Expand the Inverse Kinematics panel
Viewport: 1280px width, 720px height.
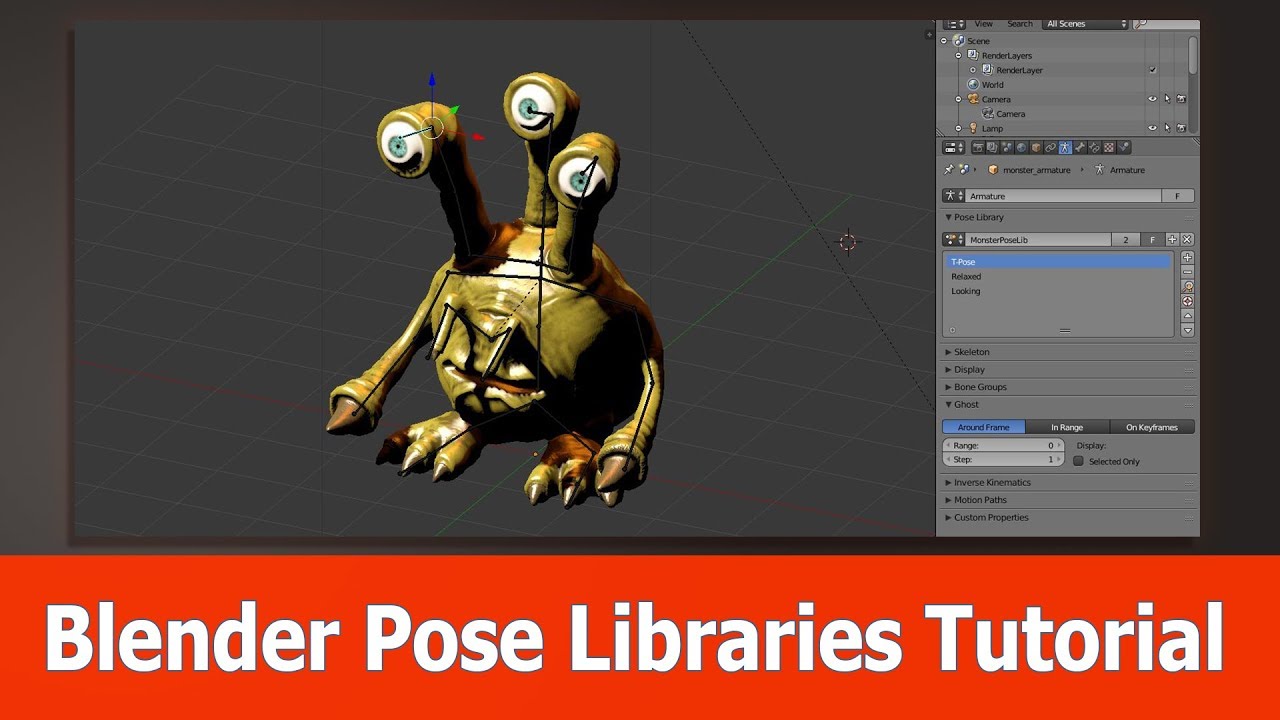[x=949, y=482]
